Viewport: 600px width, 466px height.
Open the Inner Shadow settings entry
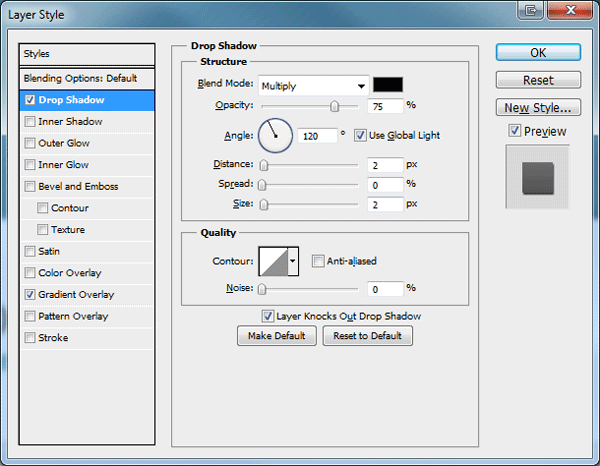coord(87,122)
